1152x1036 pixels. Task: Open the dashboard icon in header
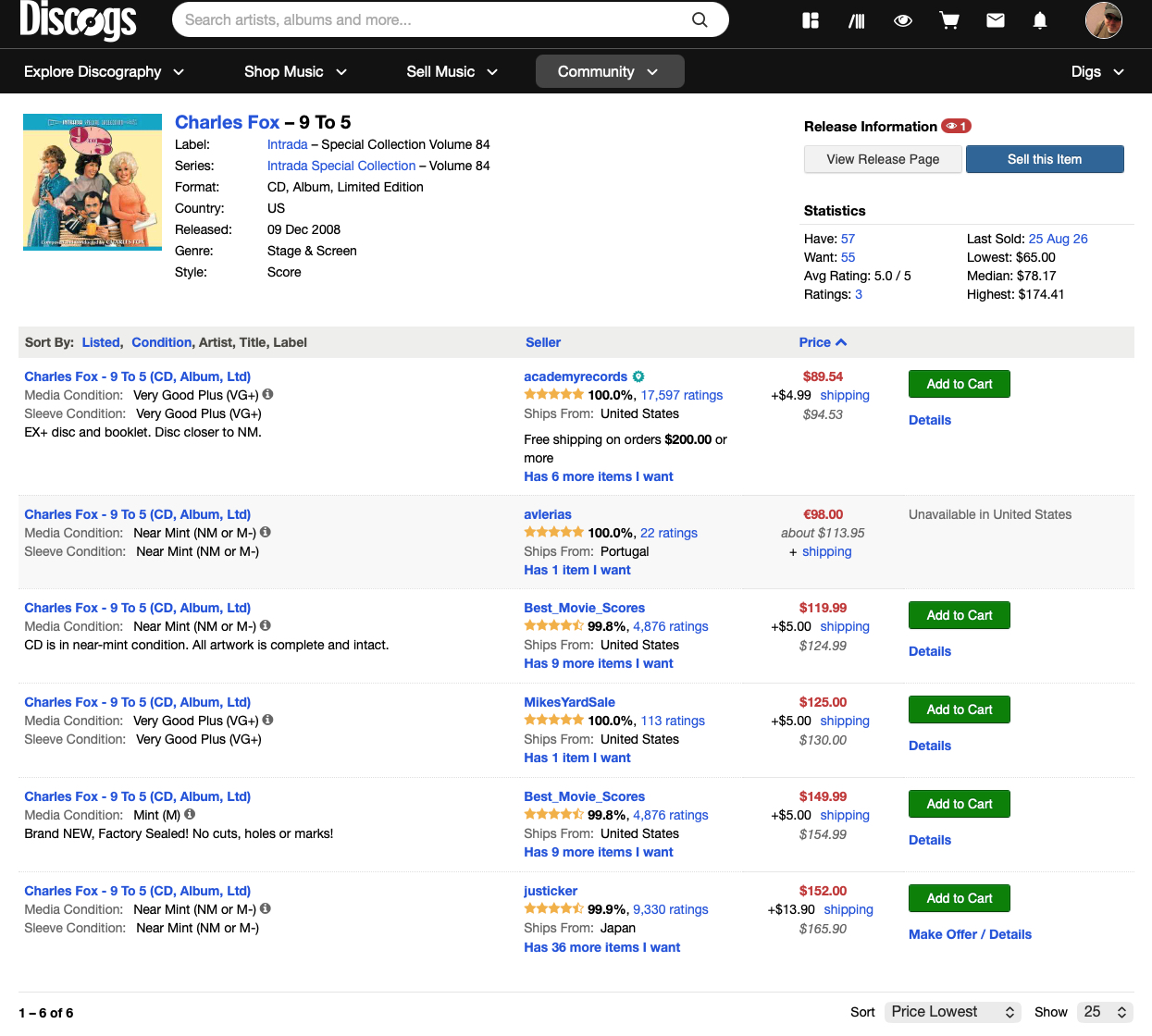811,20
